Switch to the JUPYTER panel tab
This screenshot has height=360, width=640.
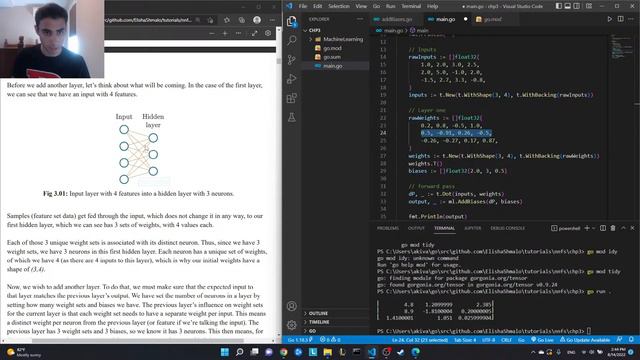tap(472, 228)
